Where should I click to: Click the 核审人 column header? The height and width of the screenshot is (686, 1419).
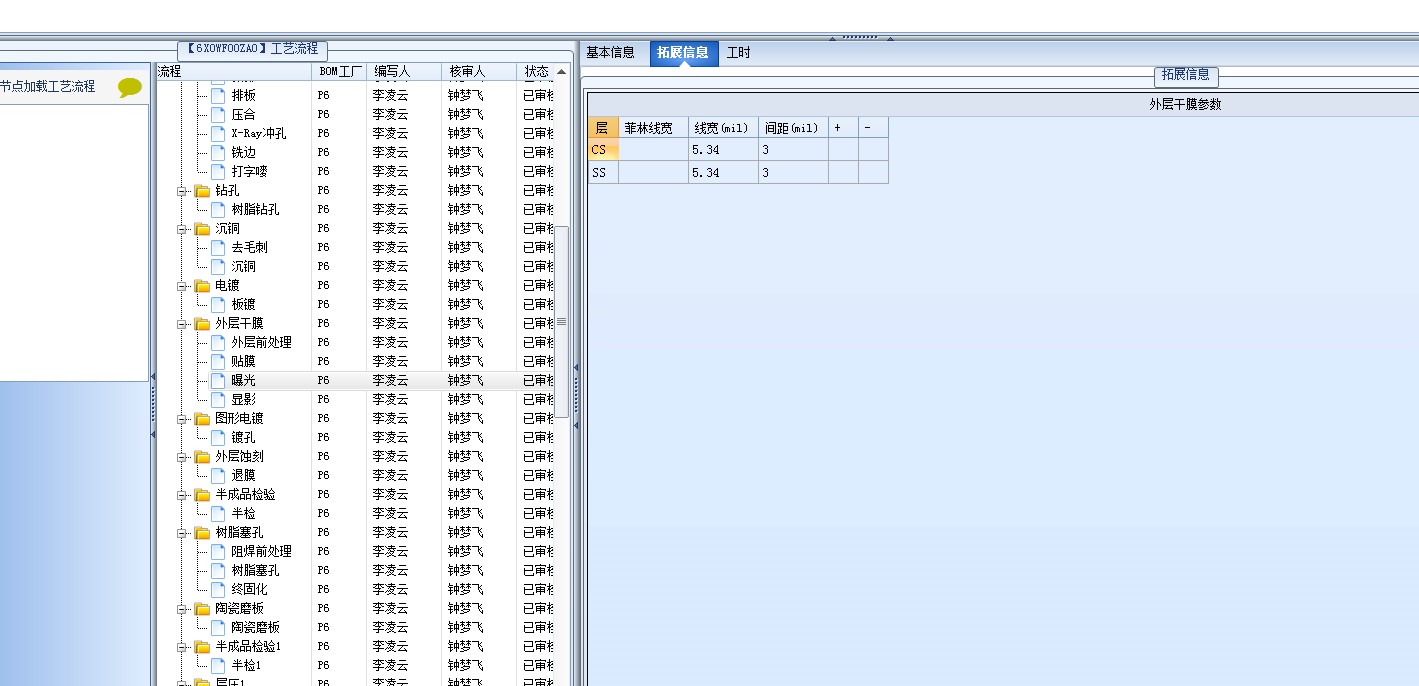pyautogui.click(x=479, y=72)
